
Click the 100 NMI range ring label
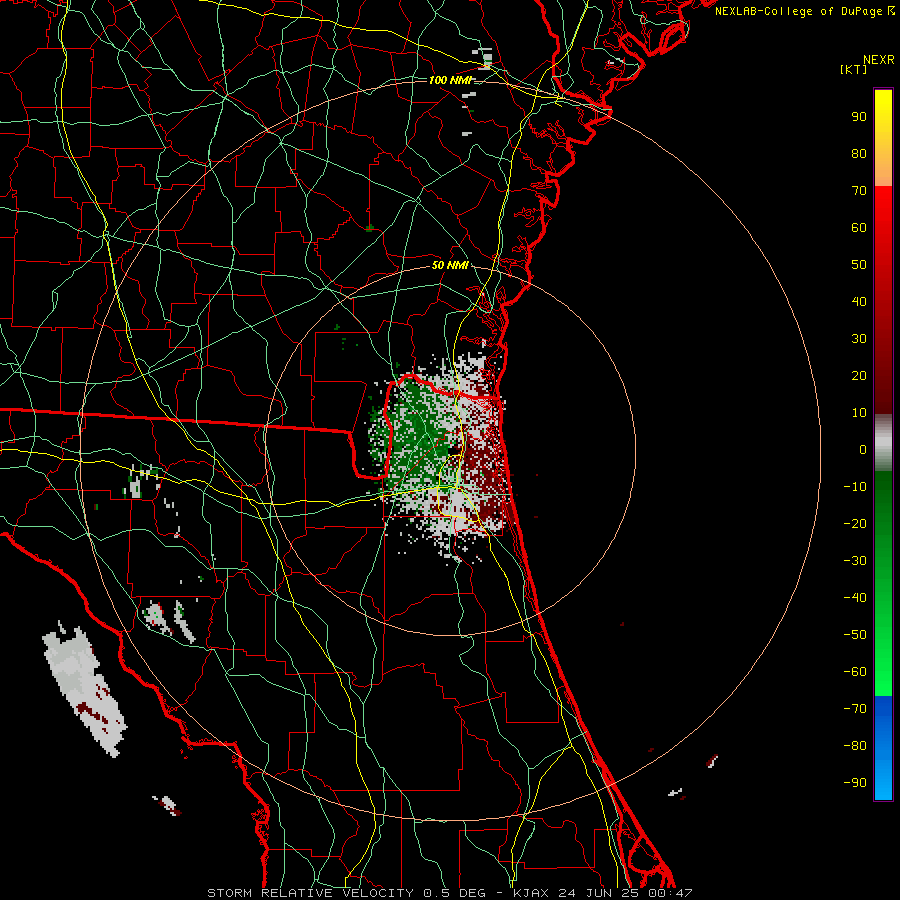coord(449,80)
